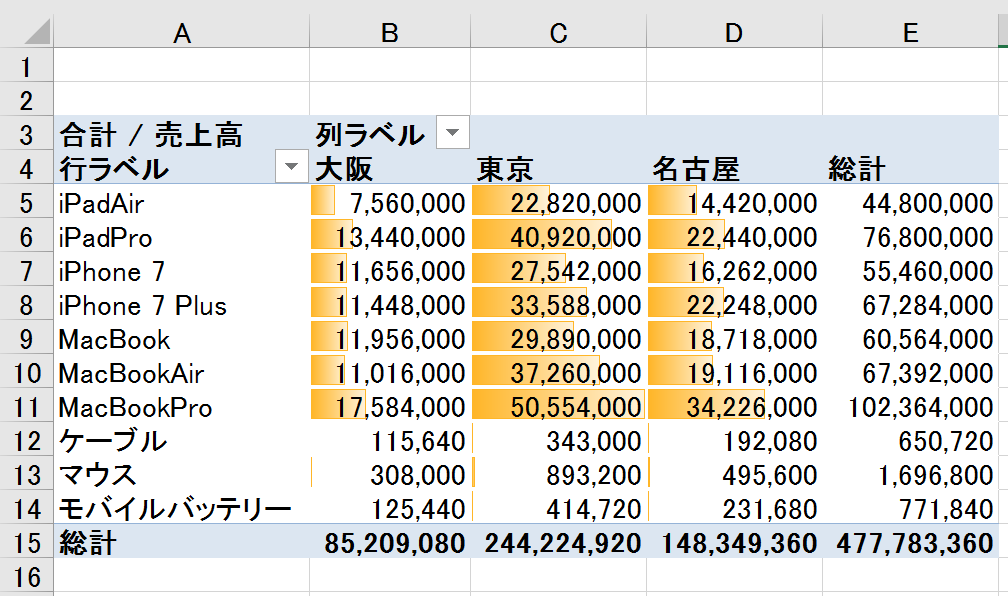Select row 16 header

pos(26,576)
